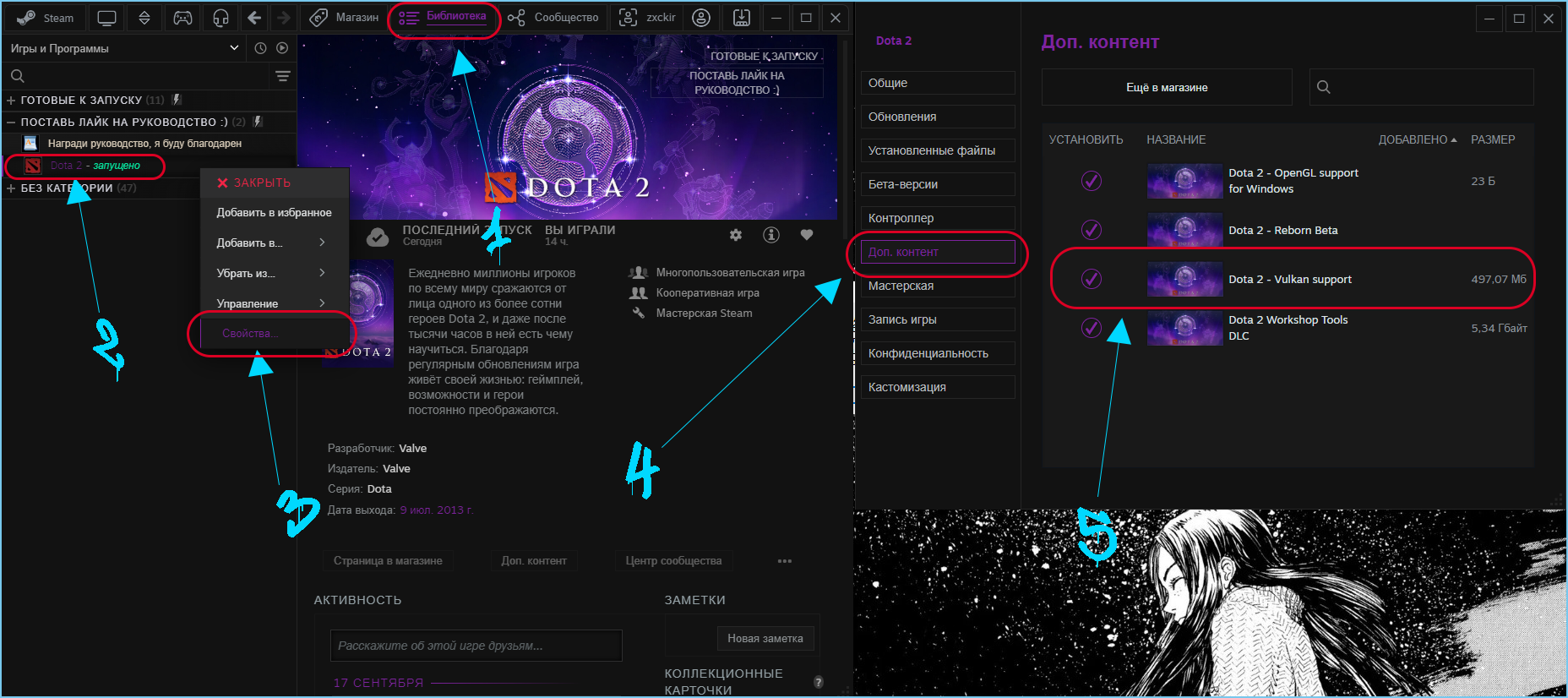Open Бета-версии section

pyautogui.click(x=938, y=184)
